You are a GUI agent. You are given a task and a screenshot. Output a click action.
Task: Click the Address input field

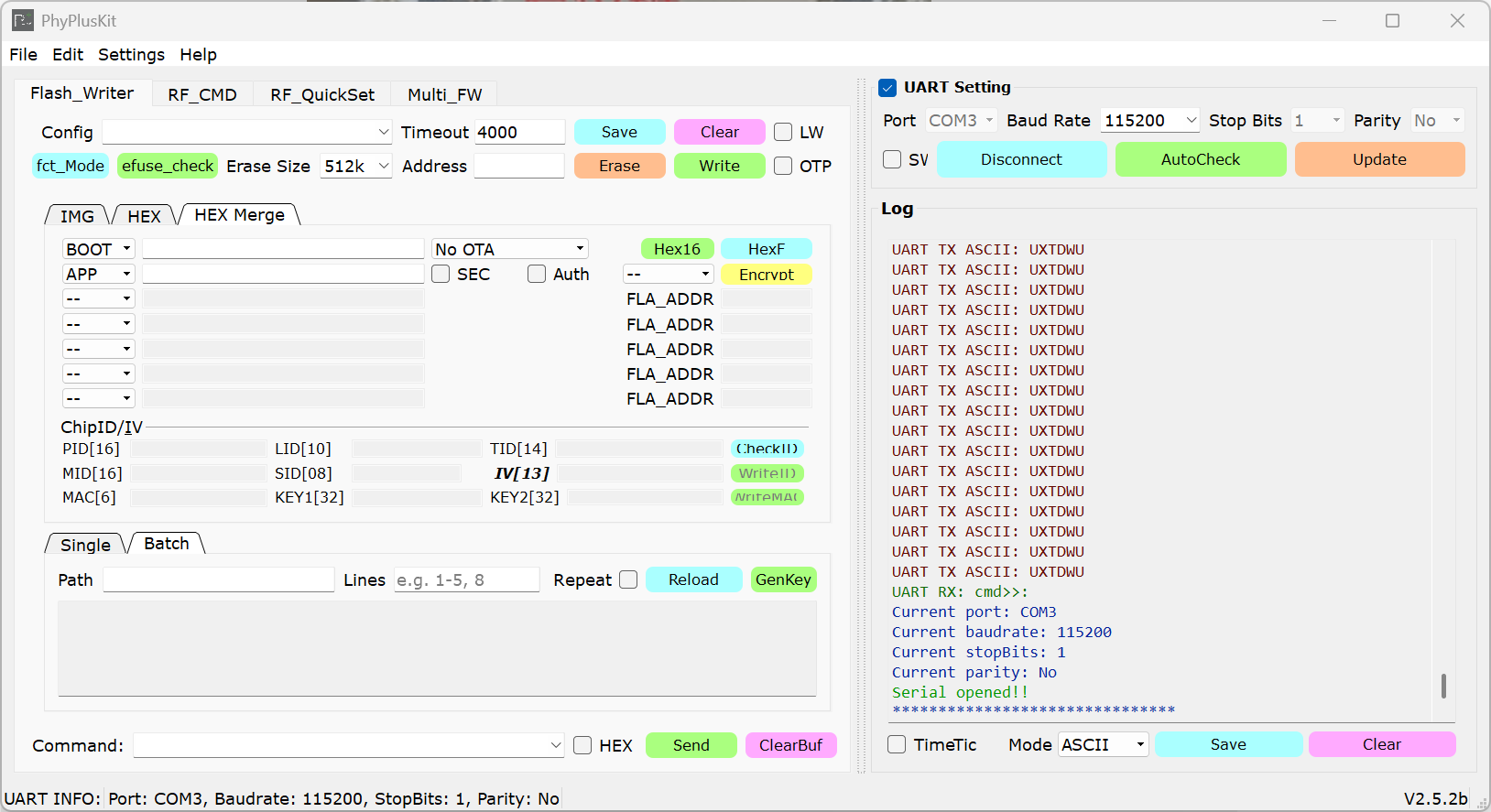coord(519,167)
